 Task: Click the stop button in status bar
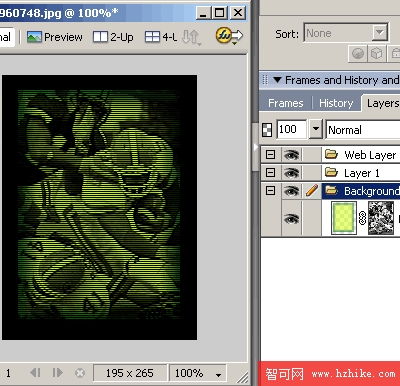tap(80, 373)
